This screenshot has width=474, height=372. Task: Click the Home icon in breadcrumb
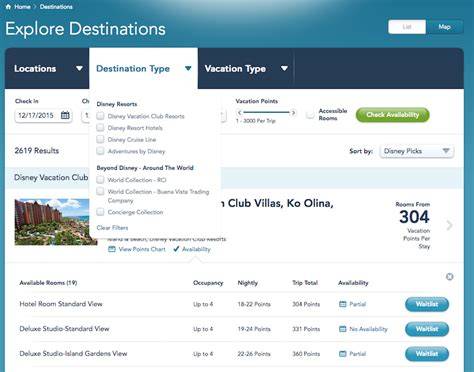tap(8, 7)
